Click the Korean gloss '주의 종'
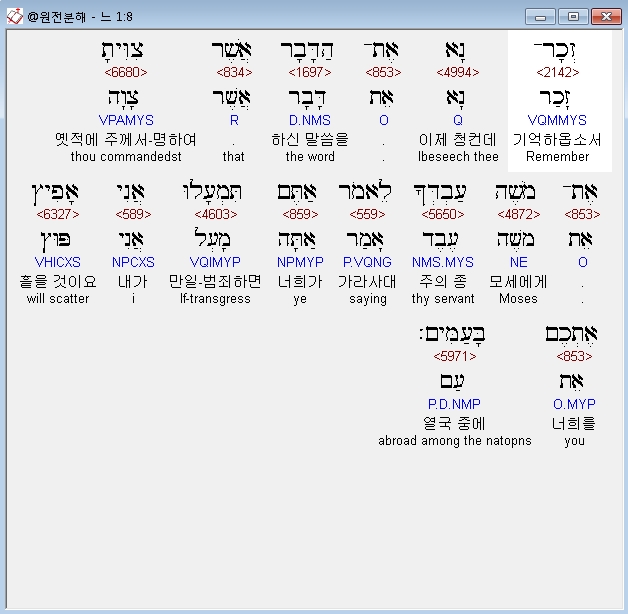This screenshot has width=628, height=614. [443, 282]
